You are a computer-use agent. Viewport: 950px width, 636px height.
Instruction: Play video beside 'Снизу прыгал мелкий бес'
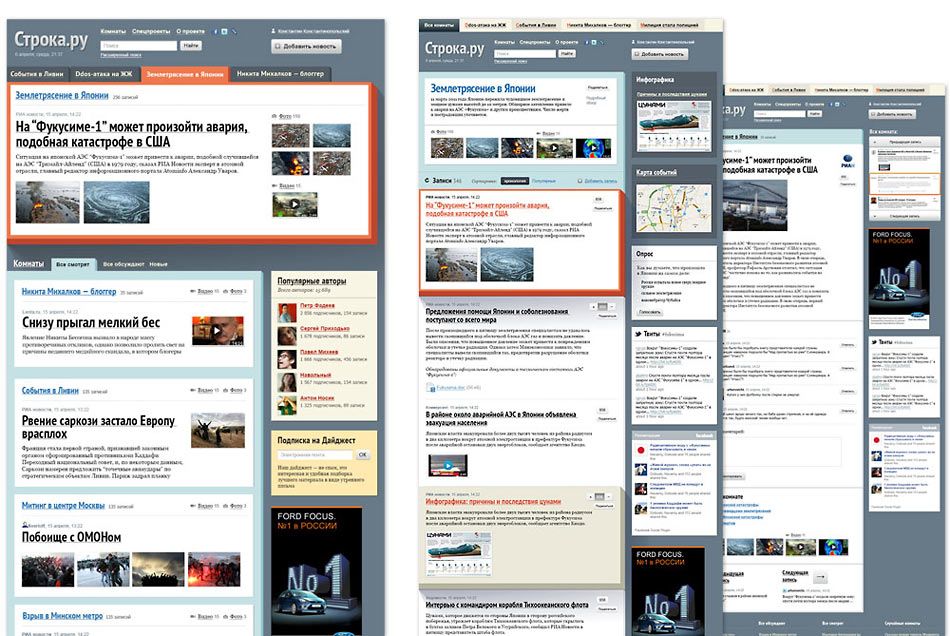217,332
